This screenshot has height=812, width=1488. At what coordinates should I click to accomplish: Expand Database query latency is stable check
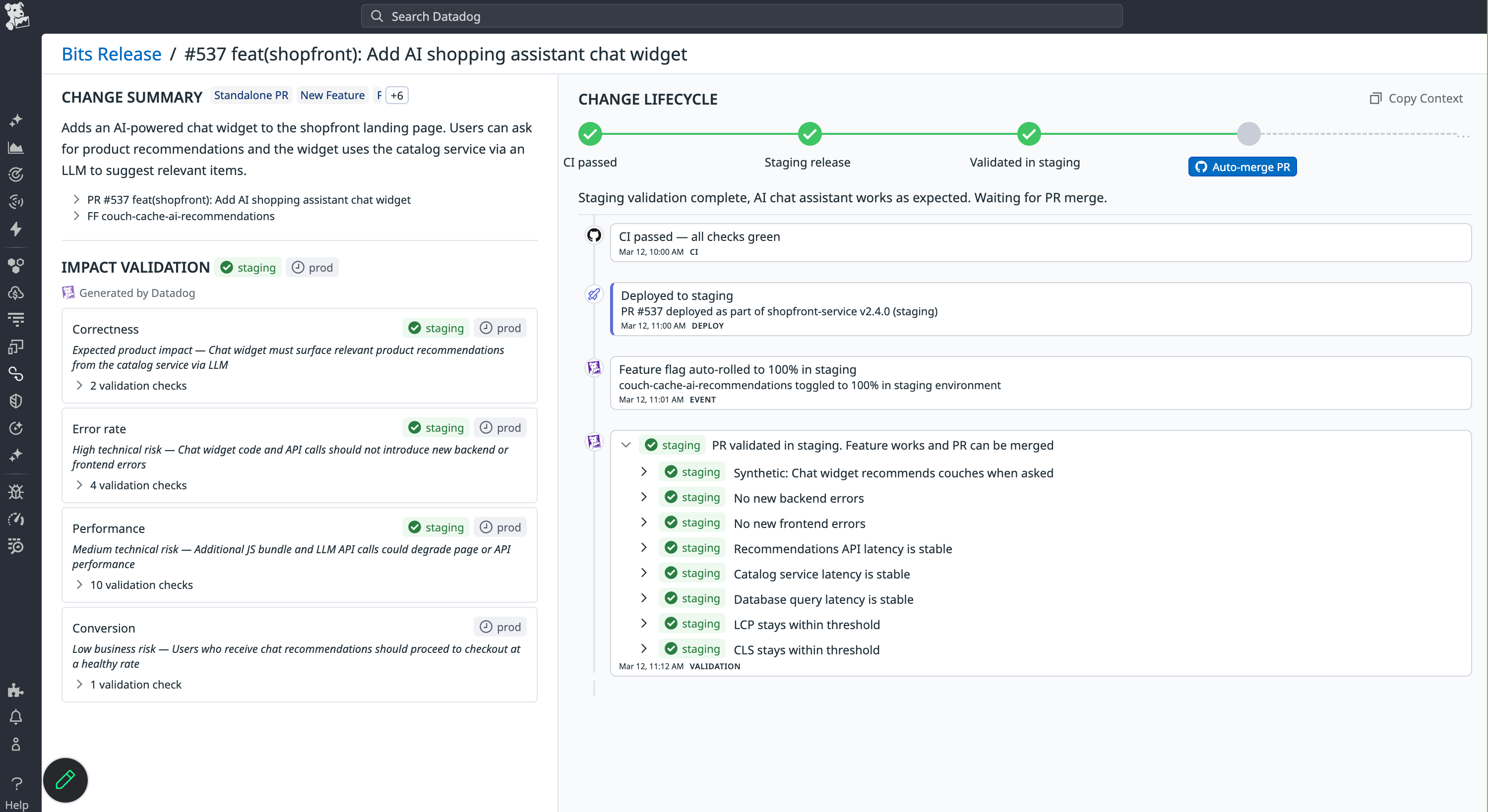(x=644, y=598)
